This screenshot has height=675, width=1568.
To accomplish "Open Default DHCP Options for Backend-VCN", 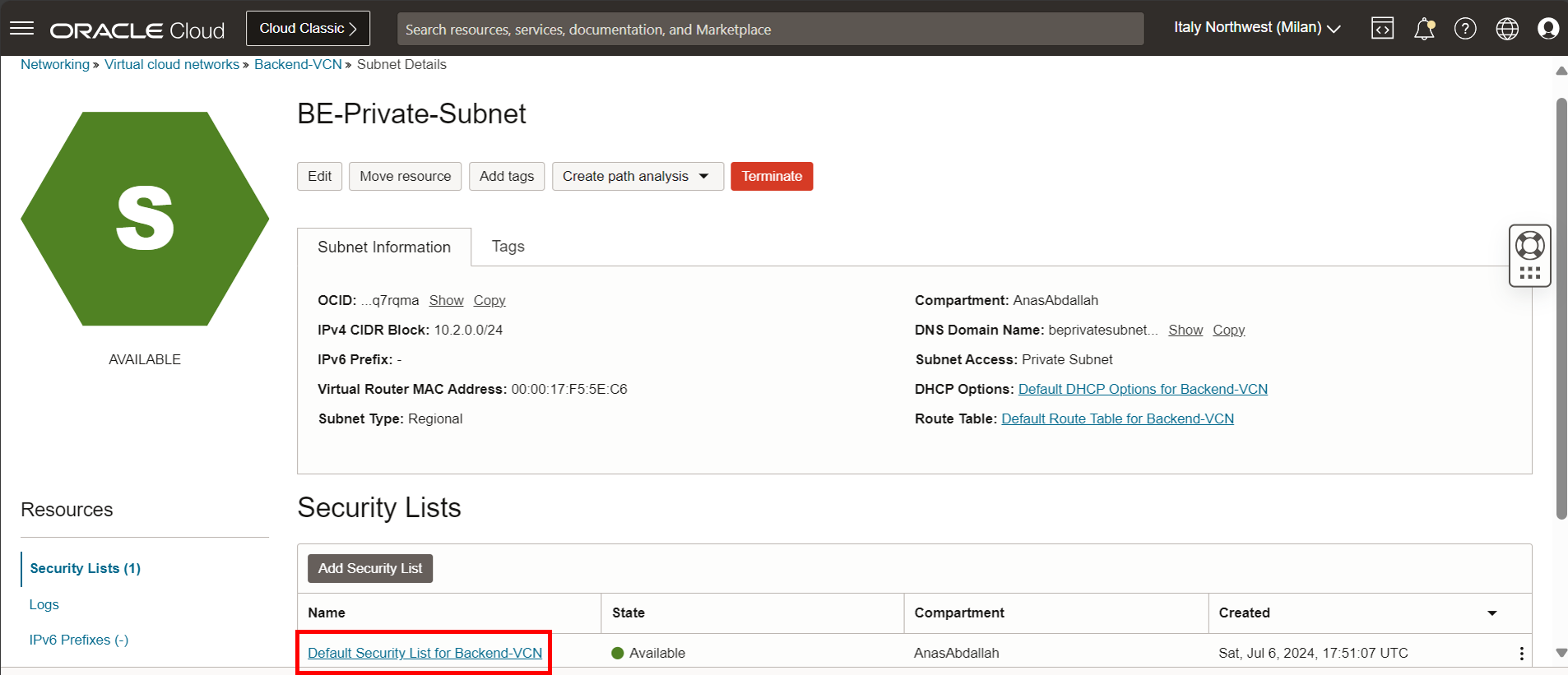I will pyautogui.click(x=1143, y=390).
